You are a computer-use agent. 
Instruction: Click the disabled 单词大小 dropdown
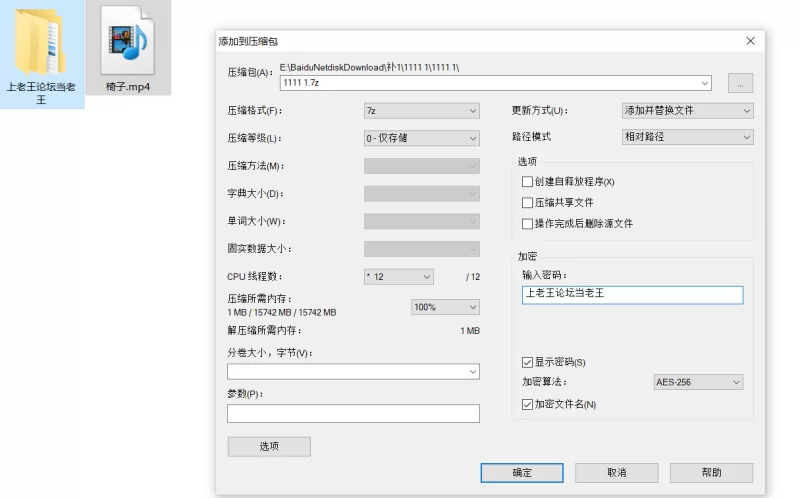click(421, 221)
